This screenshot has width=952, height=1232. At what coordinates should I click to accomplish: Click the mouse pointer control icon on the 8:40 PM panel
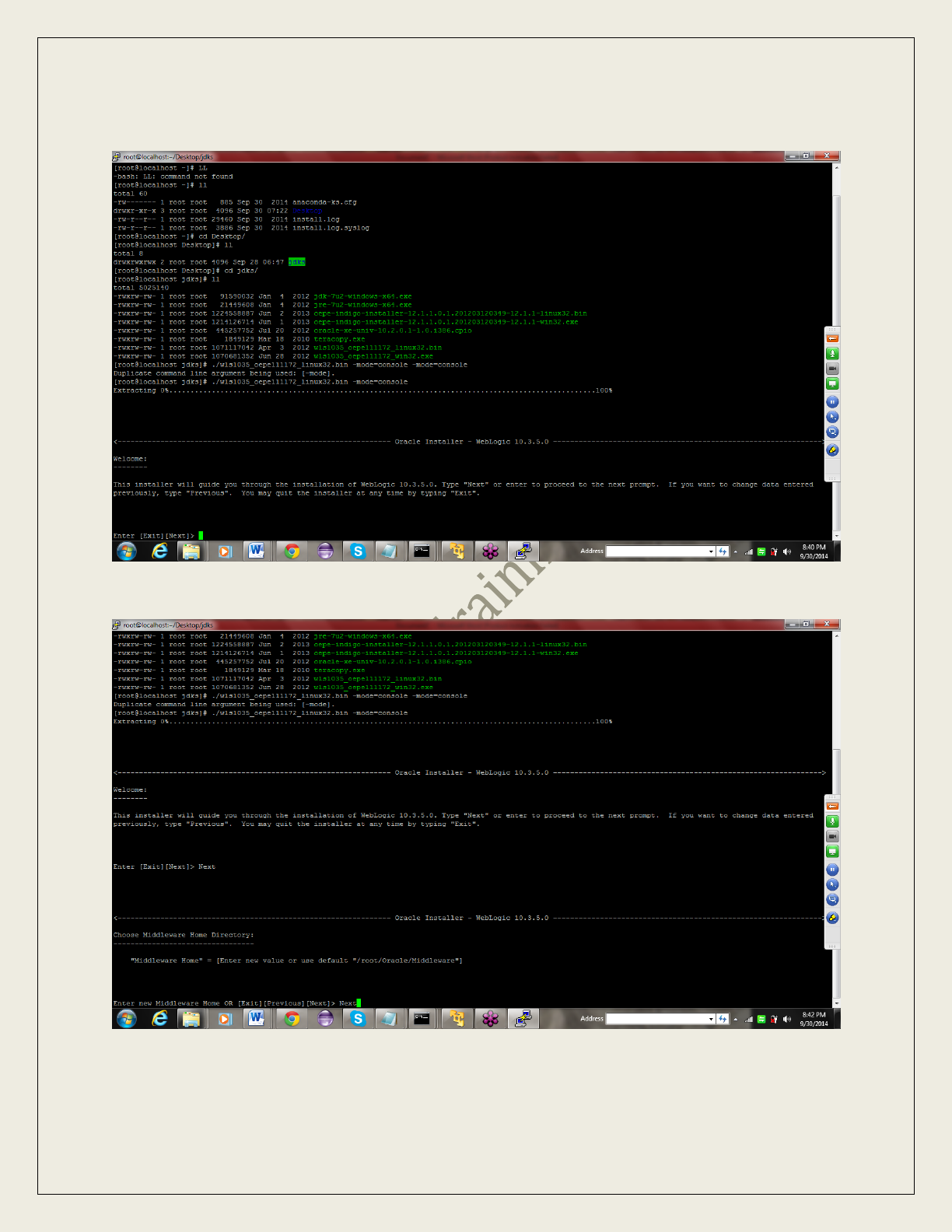[x=832, y=417]
